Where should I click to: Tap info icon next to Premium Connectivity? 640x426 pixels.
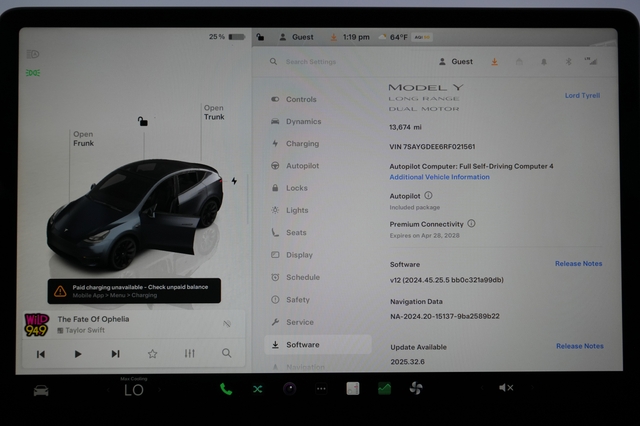(x=471, y=224)
